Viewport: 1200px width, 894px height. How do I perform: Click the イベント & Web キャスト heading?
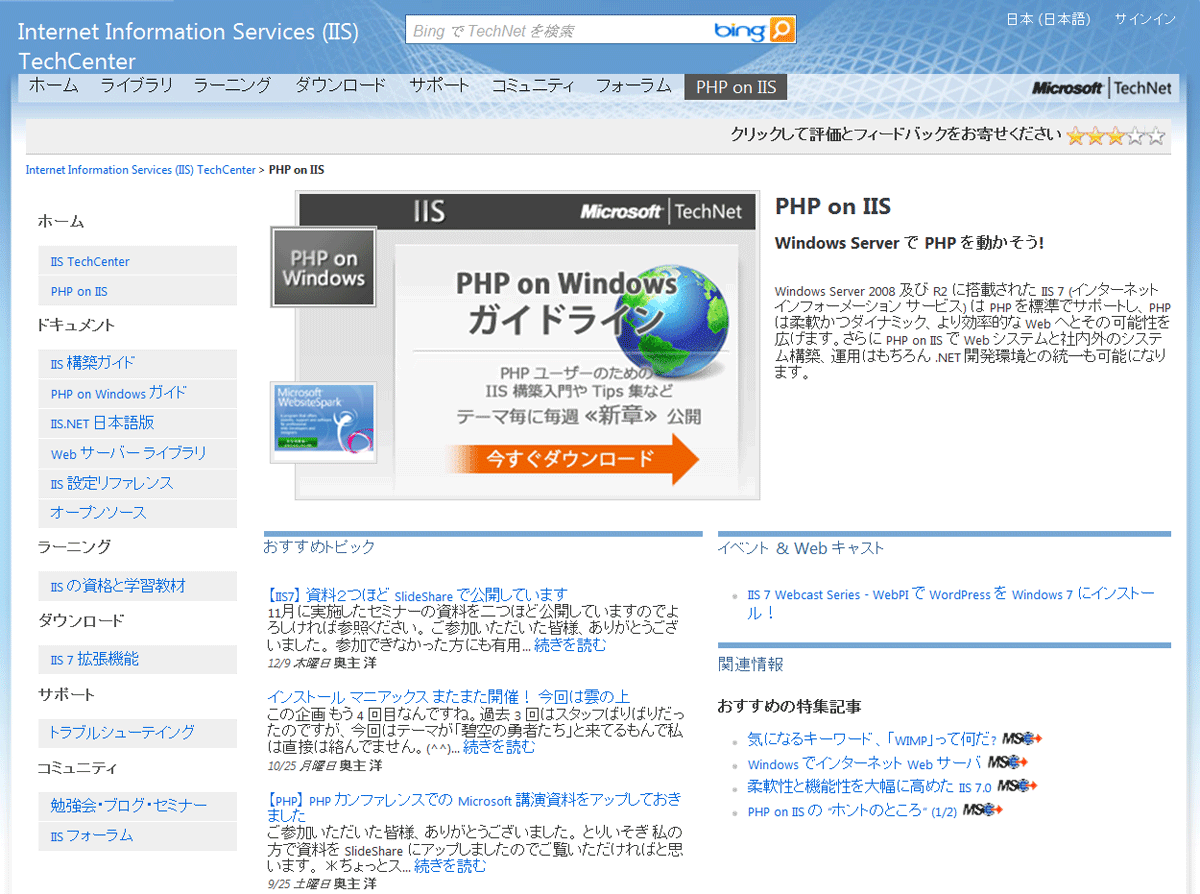pos(801,548)
